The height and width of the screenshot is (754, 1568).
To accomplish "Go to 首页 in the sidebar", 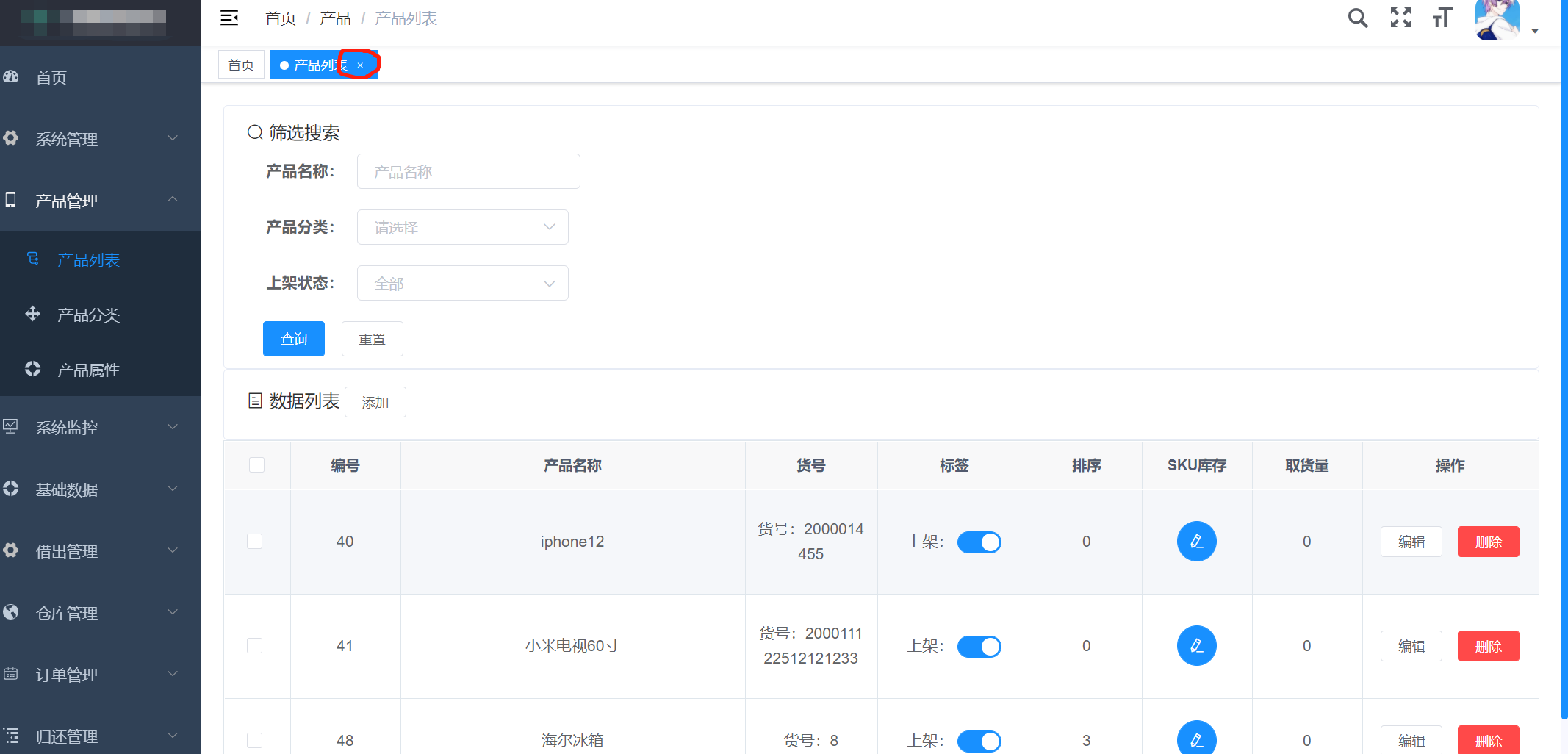I will (101, 76).
